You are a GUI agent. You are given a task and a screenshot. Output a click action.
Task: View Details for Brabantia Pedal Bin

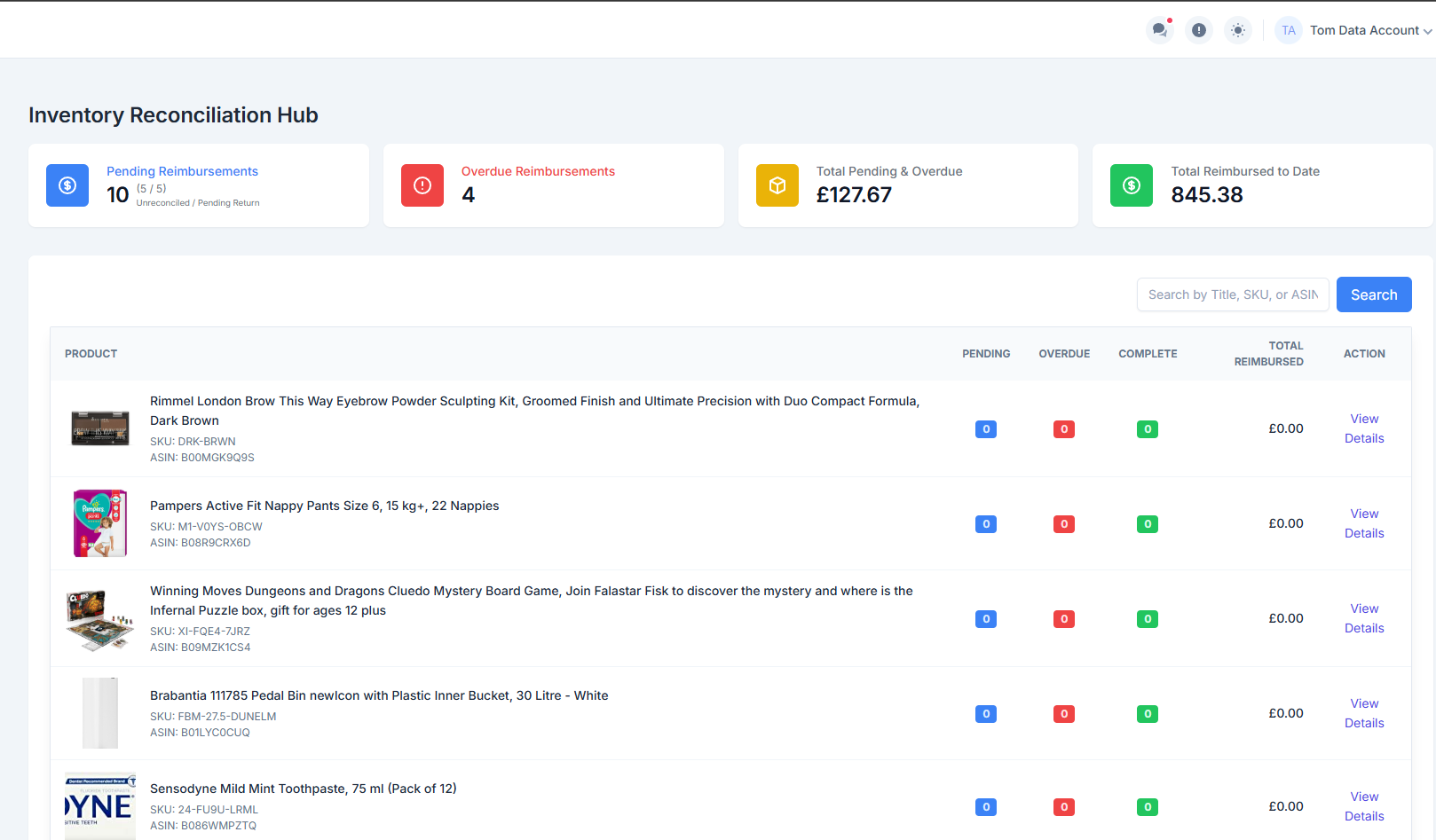[1364, 713]
